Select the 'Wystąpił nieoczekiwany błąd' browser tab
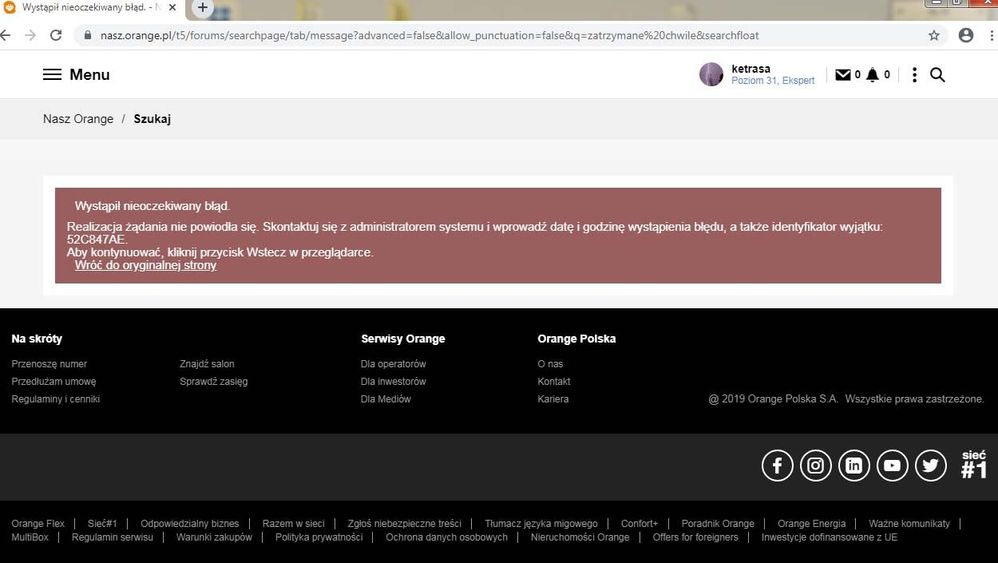 (85, 7)
